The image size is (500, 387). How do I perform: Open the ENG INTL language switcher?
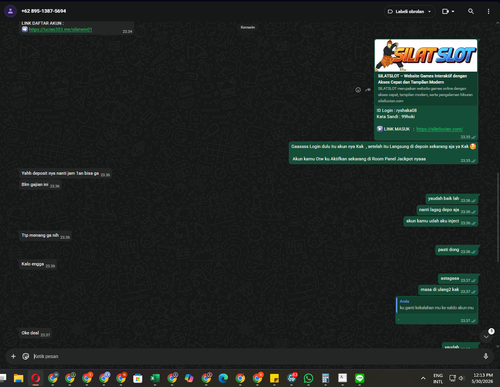pyautogui.click(x=438, y=378)
